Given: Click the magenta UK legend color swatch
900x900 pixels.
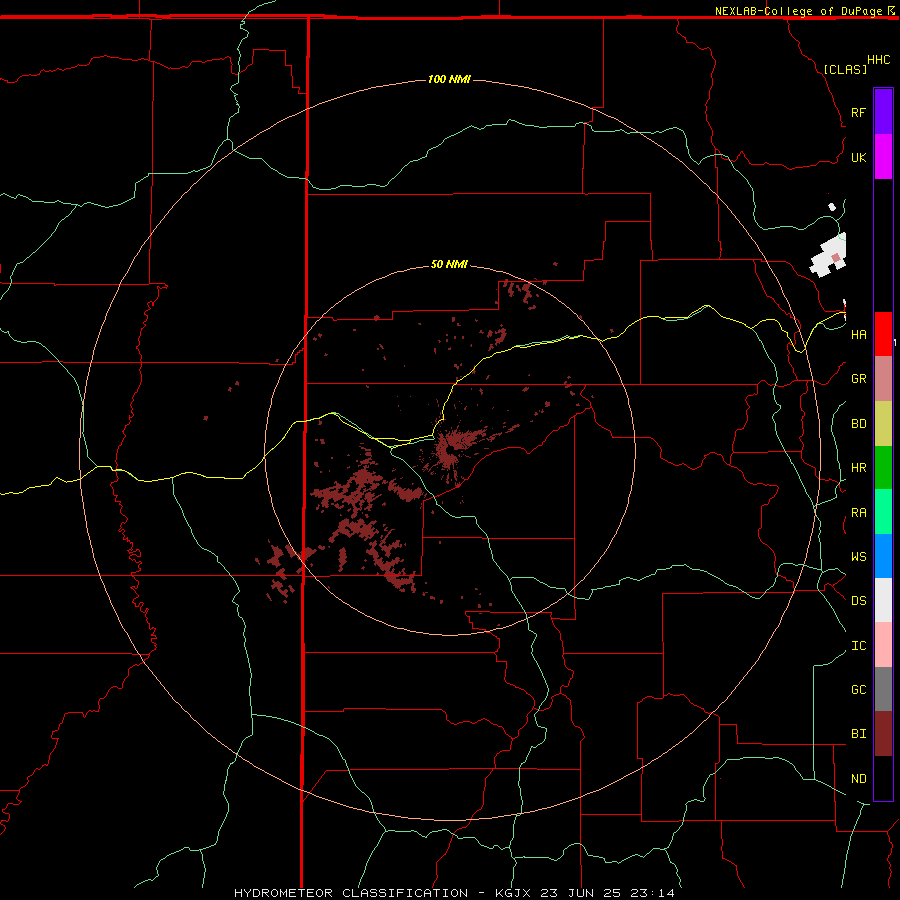Looking at the screenshot, I should point(883,157).
